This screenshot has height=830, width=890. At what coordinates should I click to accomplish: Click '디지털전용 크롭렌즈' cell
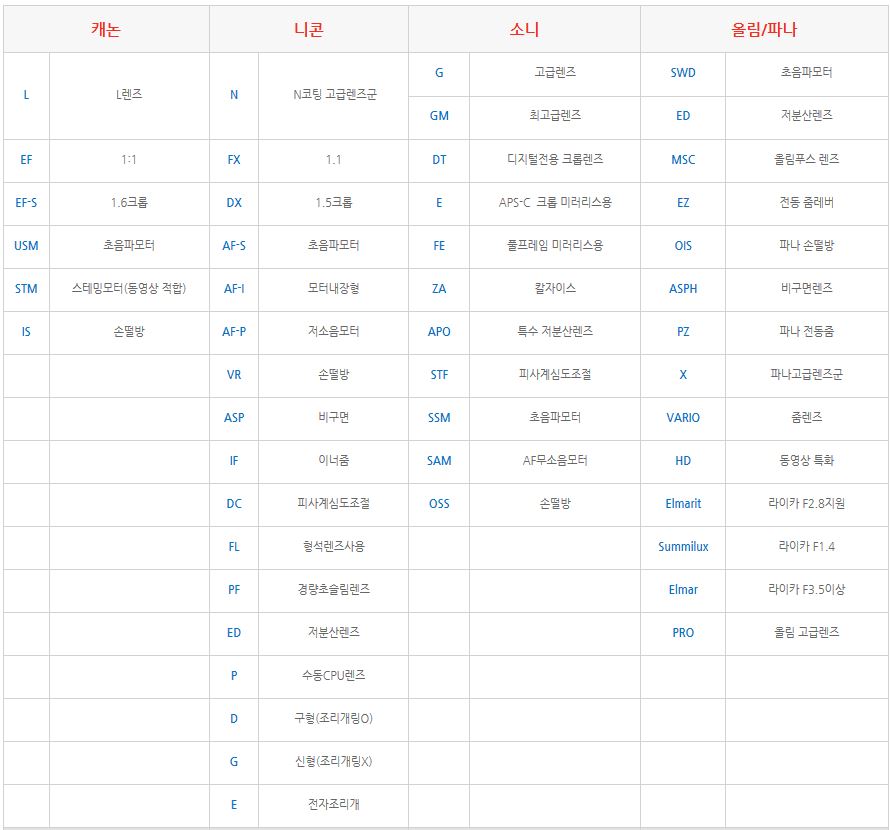click(x=555, y=160)
